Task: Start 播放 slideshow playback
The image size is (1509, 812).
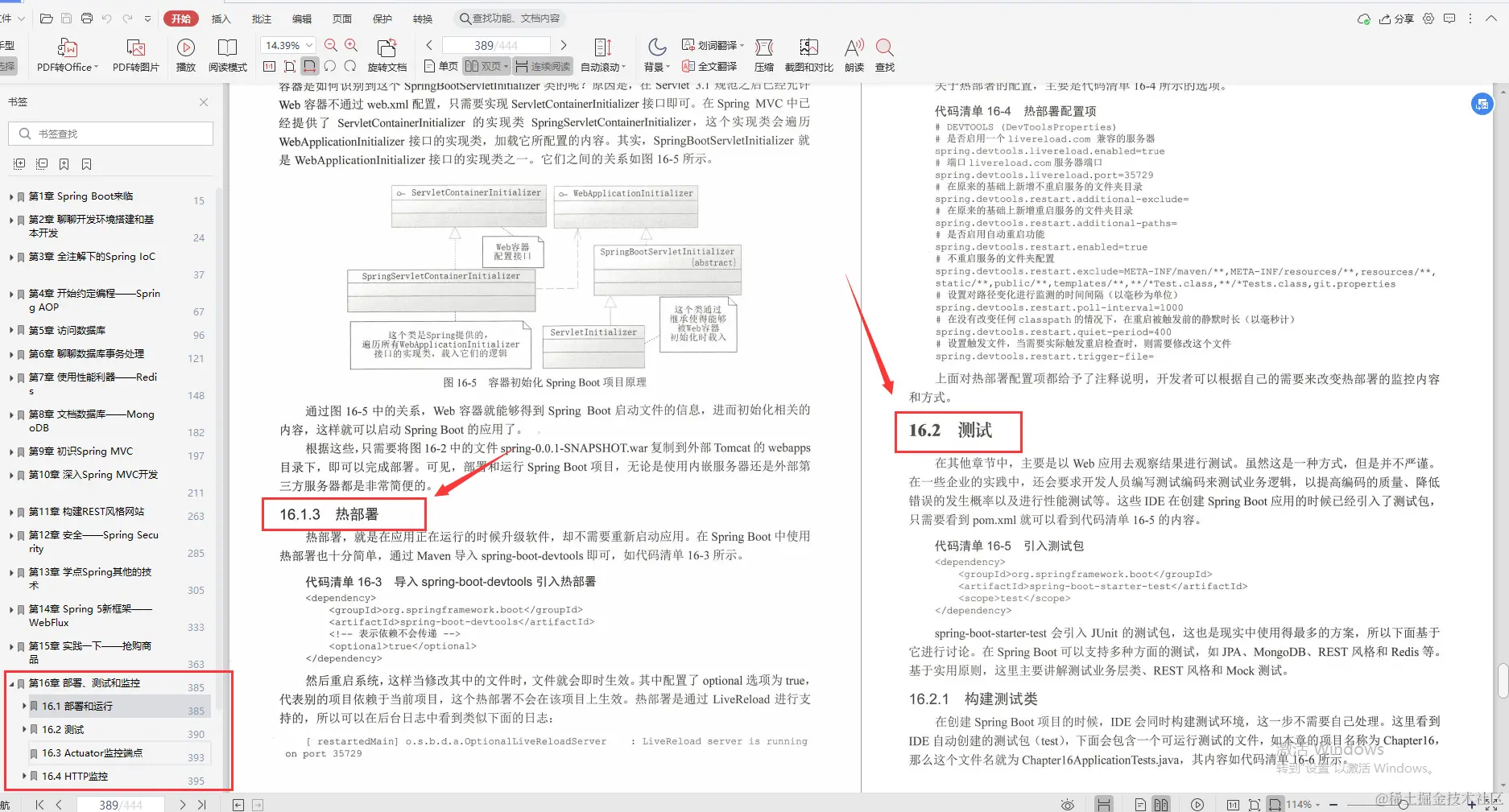Action: (x=184, y=54)
